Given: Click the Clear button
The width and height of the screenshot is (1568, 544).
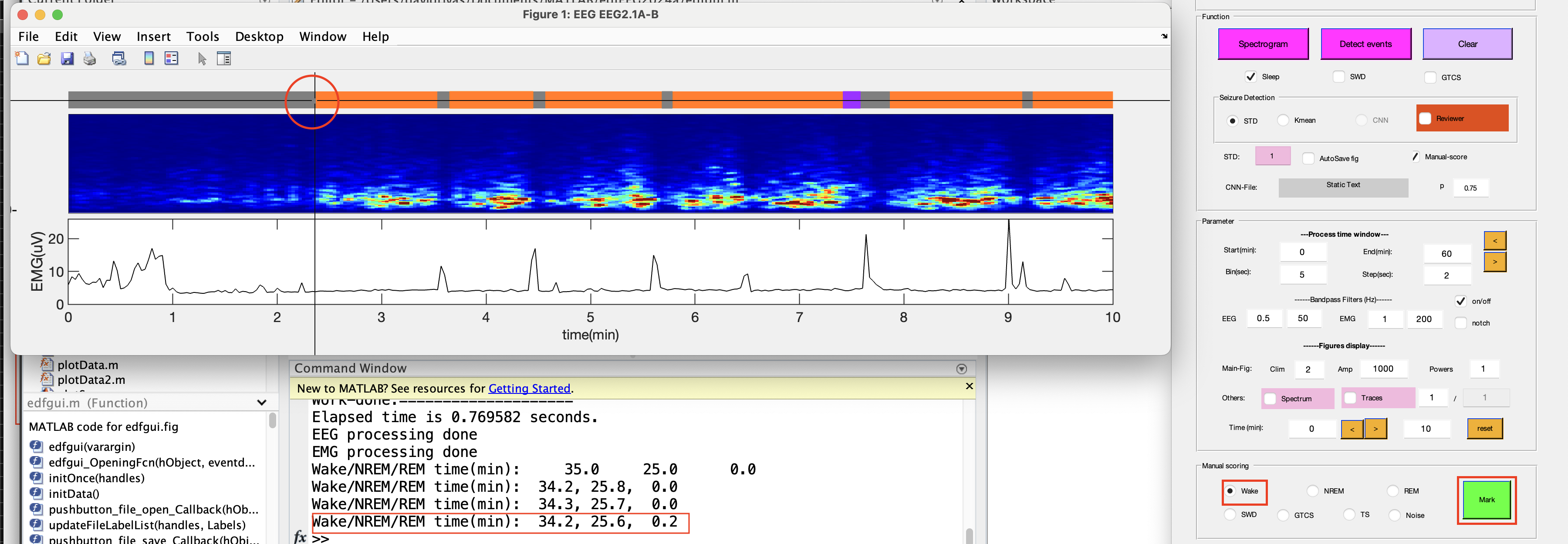Looking at the screenshot, I should [x=1467, y=44].
